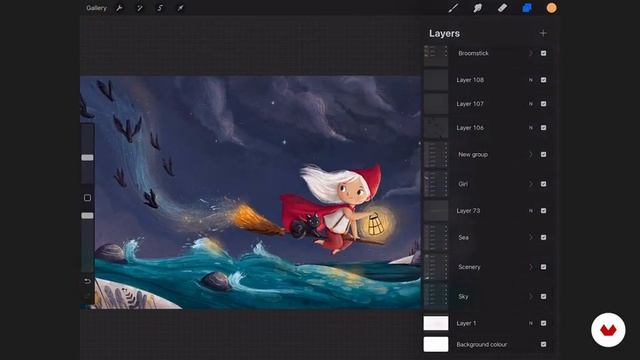Open blend mode N for Layer 1
This screenshot has width=640, height=360.
(x=531, y=323)
